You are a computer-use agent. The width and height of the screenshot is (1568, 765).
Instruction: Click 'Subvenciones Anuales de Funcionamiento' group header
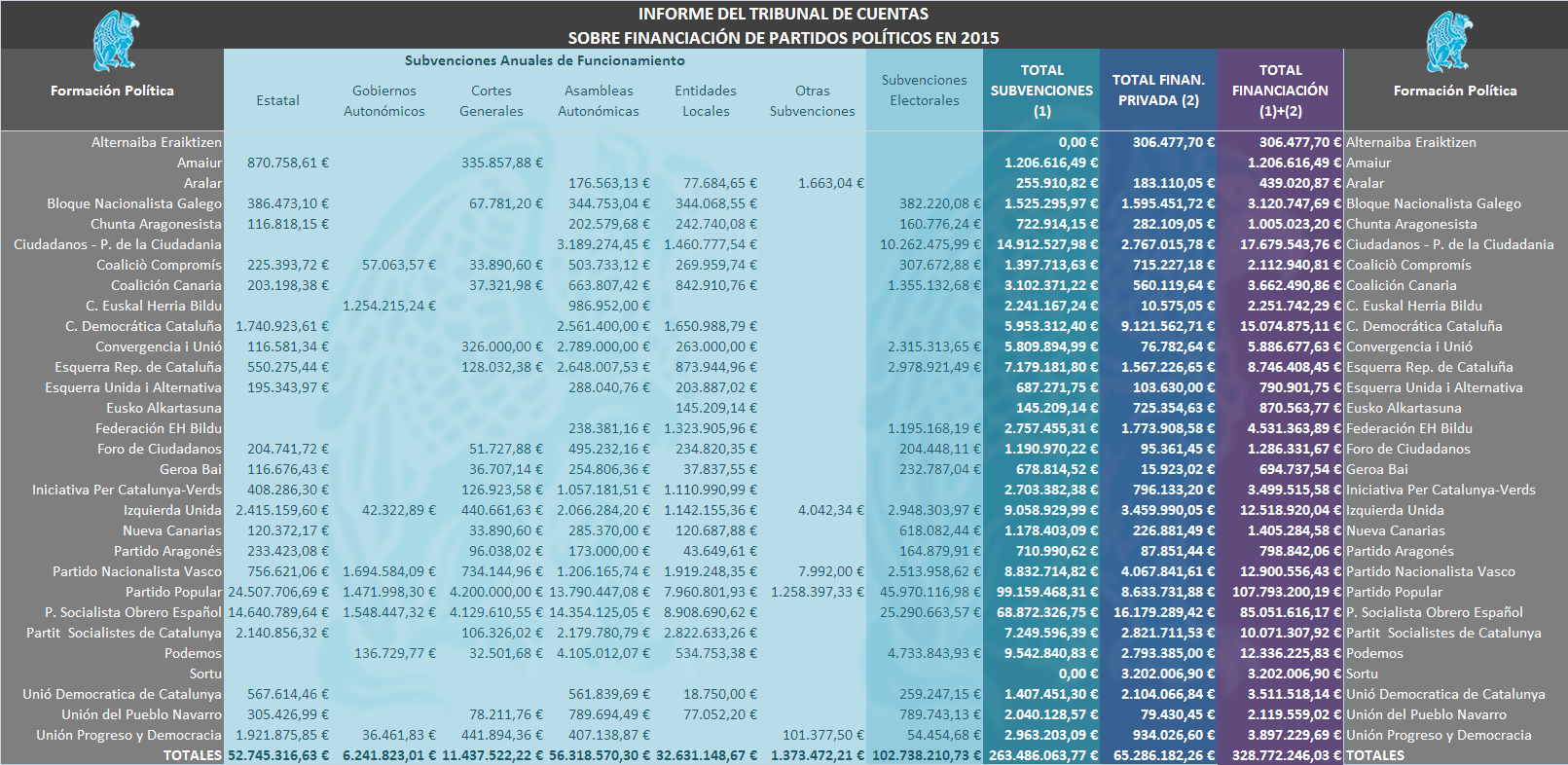545,60
